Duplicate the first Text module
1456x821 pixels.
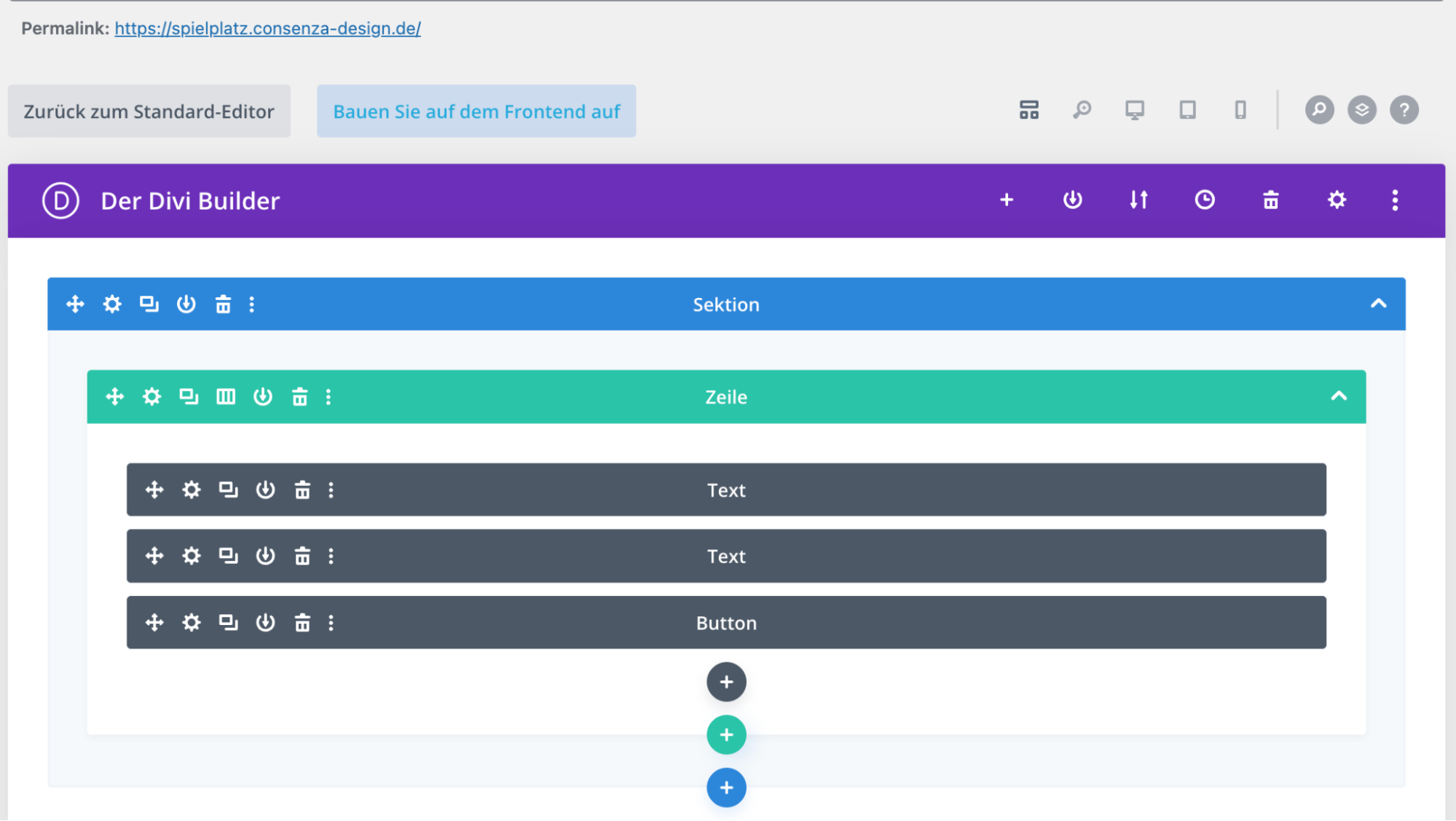(228, 490)
